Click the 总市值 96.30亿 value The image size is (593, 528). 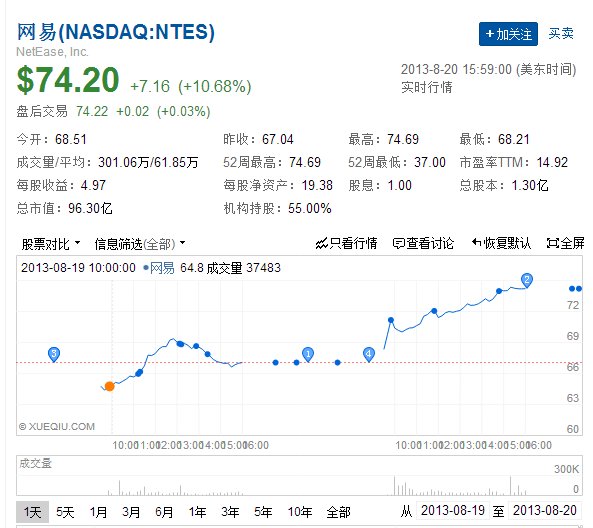90,208
